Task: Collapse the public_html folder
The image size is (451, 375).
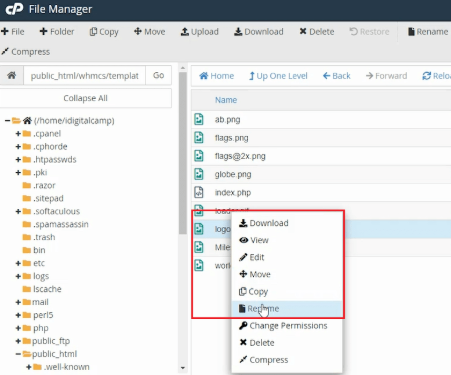Action: pyautogui.click(x=18, y=354)
